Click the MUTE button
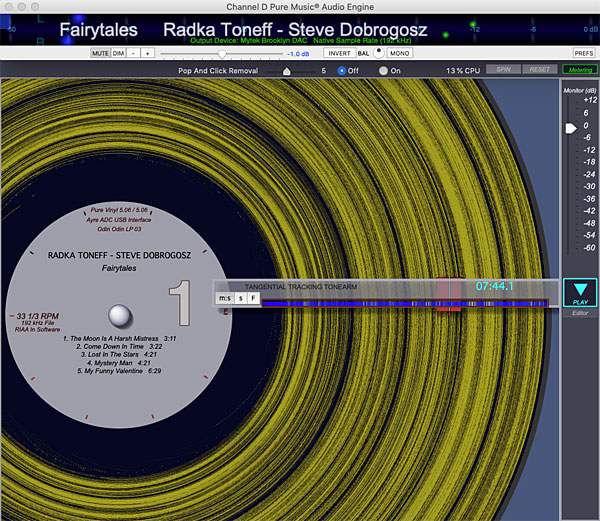600x521 pixels. coord(100,53)
